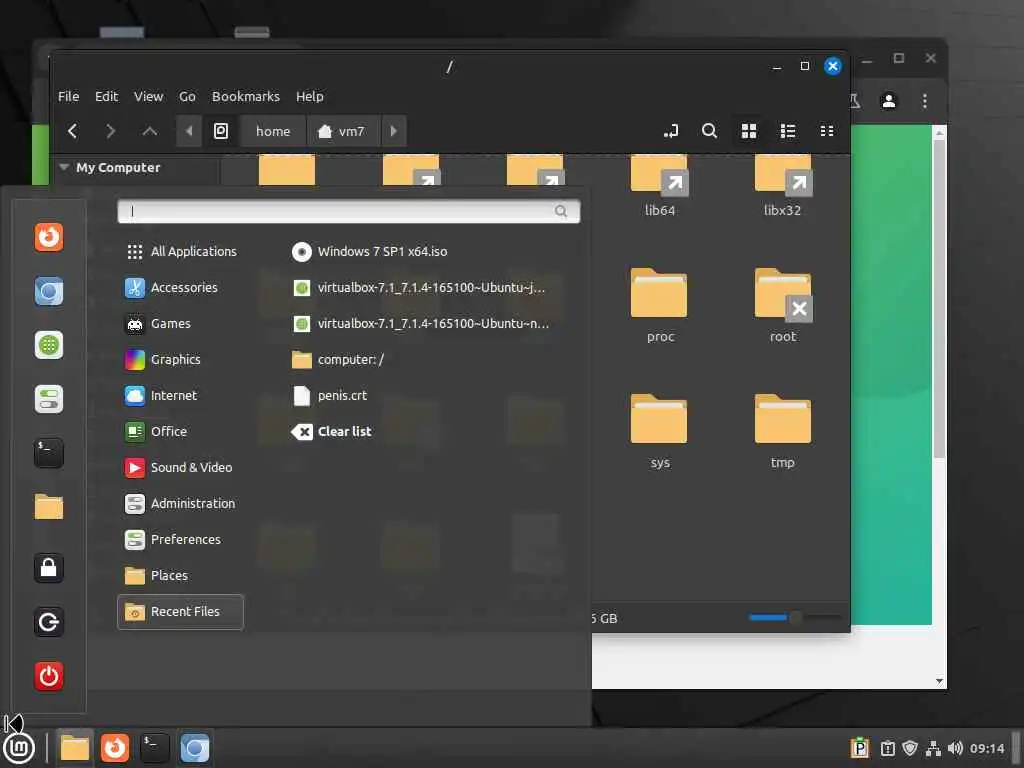The width and height of the screenshot is (1024, 768).
Task: Select the Office category
Action: click(181, 431)
